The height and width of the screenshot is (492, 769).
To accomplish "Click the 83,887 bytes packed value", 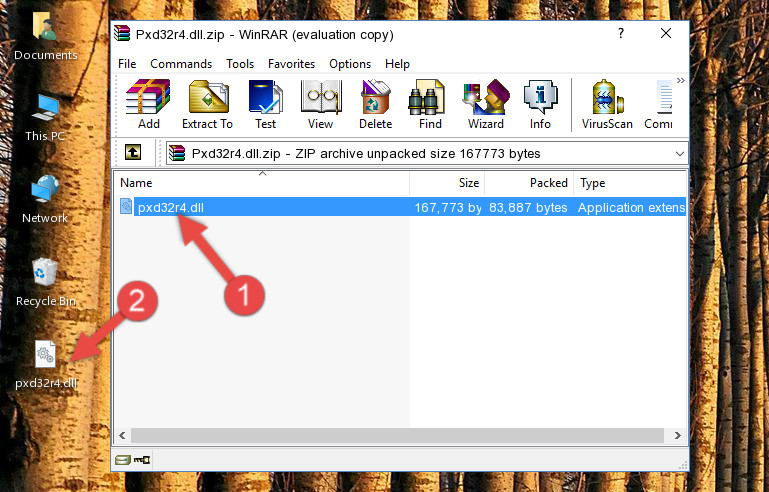I will point(528,208).
